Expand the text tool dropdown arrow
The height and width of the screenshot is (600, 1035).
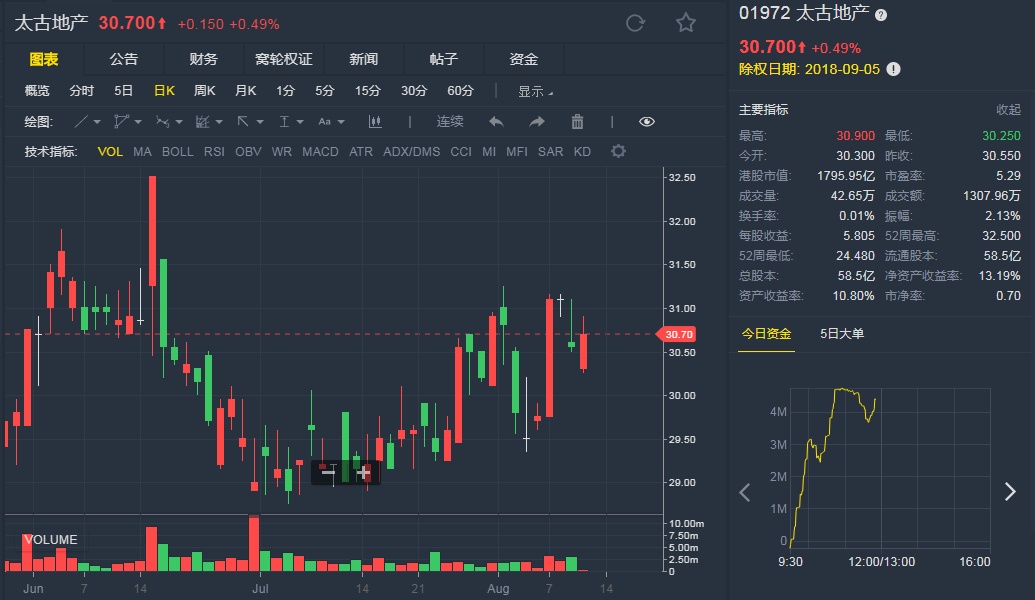[341, 122]
